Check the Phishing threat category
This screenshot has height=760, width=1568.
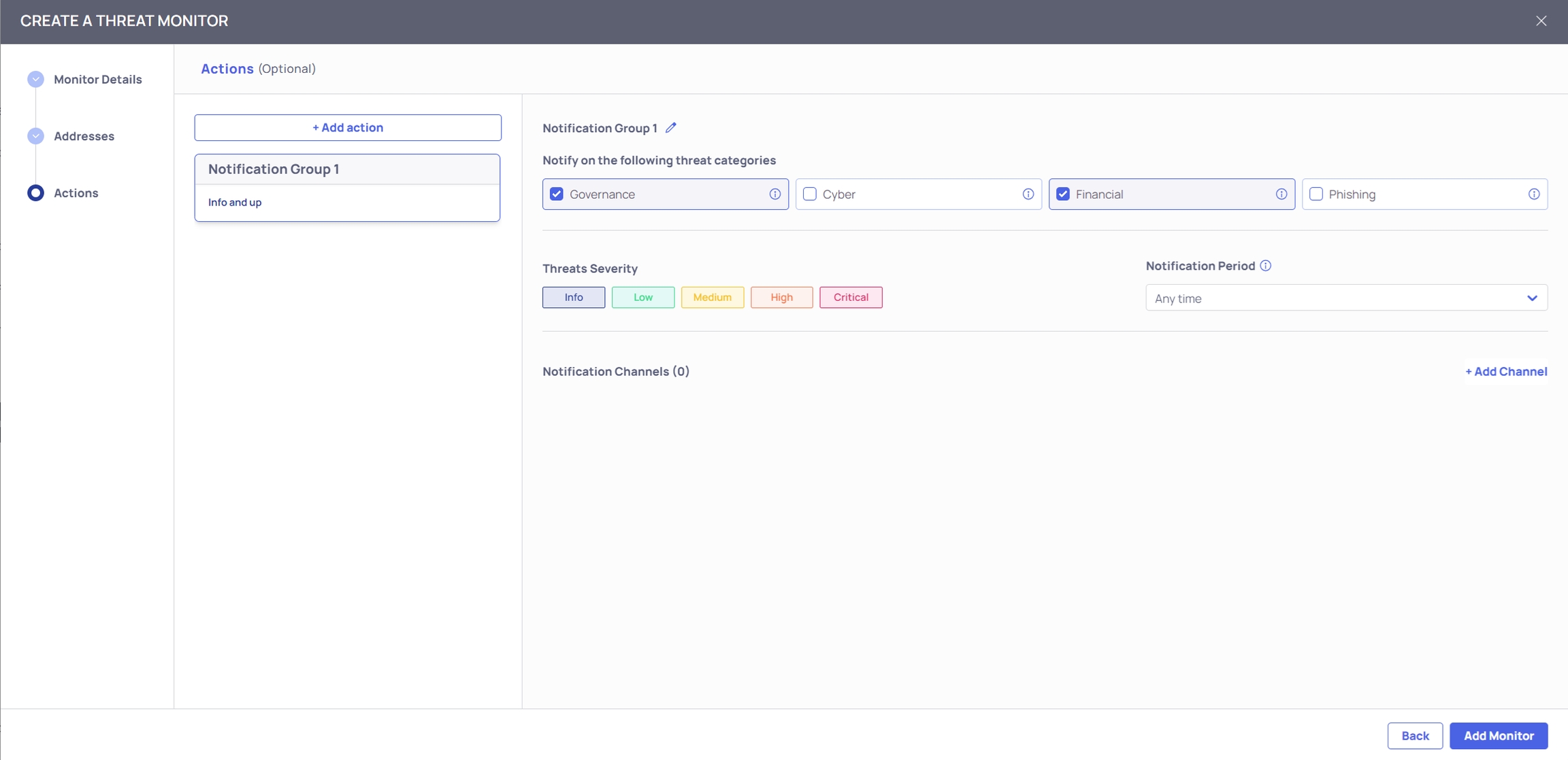(x=1316, y=194)
